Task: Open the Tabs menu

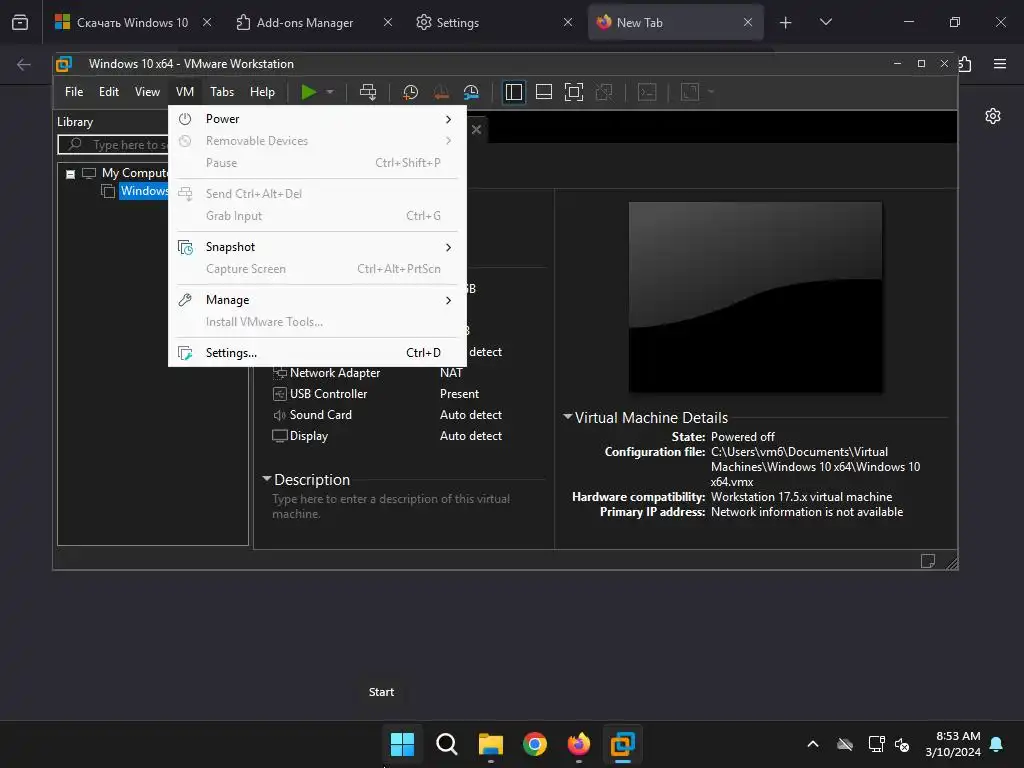Action: pos(222,92)
